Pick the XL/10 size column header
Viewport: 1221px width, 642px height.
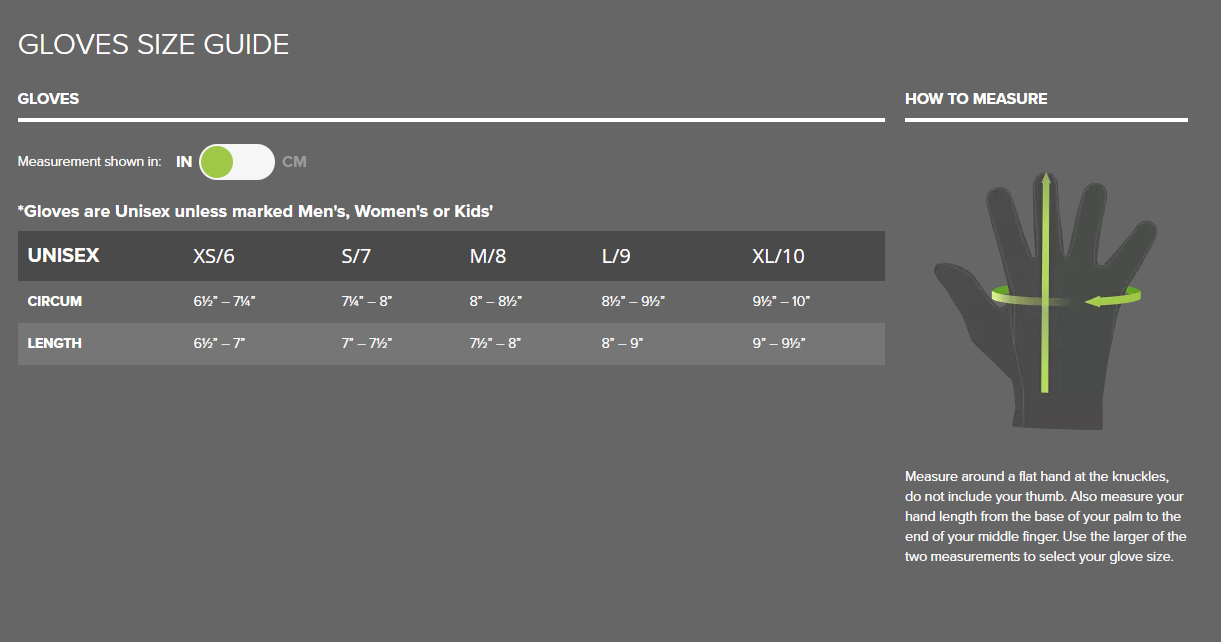[x=778, y=257]
